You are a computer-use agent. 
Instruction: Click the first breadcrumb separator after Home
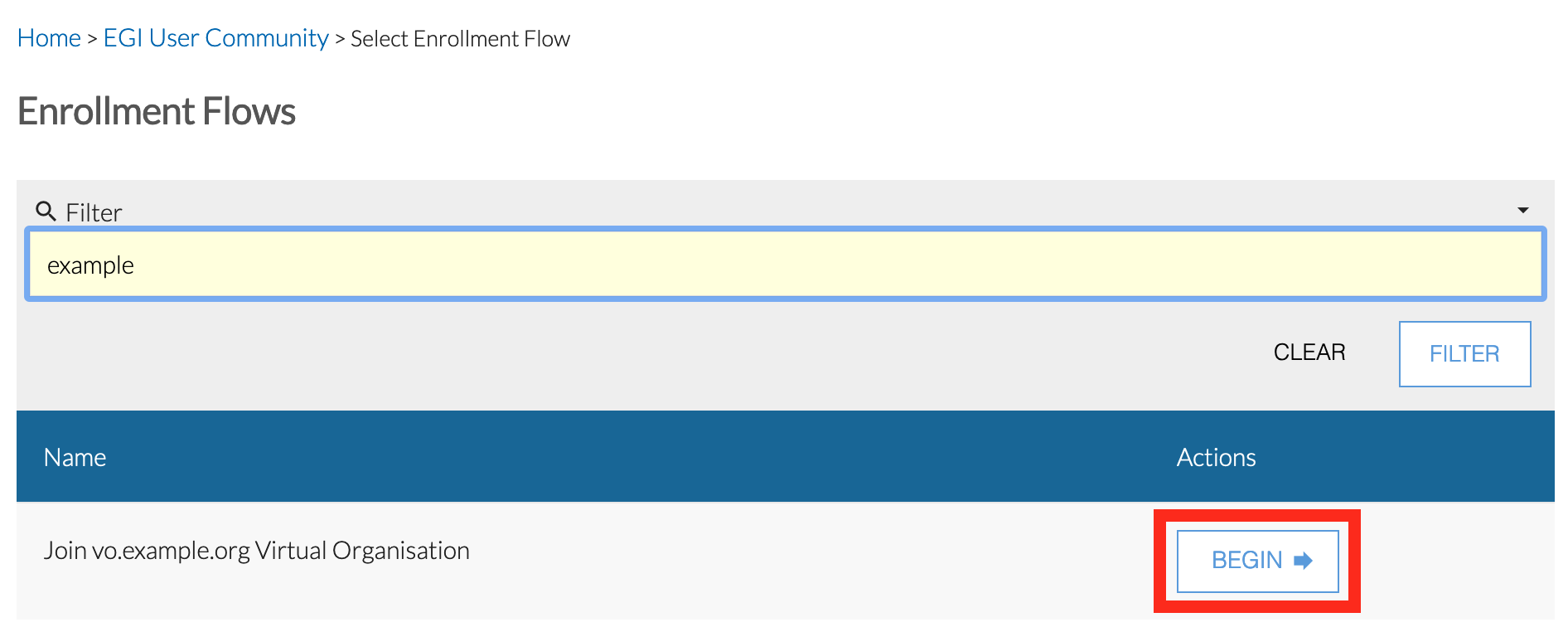pyautogui.click(x=92, y=39)
